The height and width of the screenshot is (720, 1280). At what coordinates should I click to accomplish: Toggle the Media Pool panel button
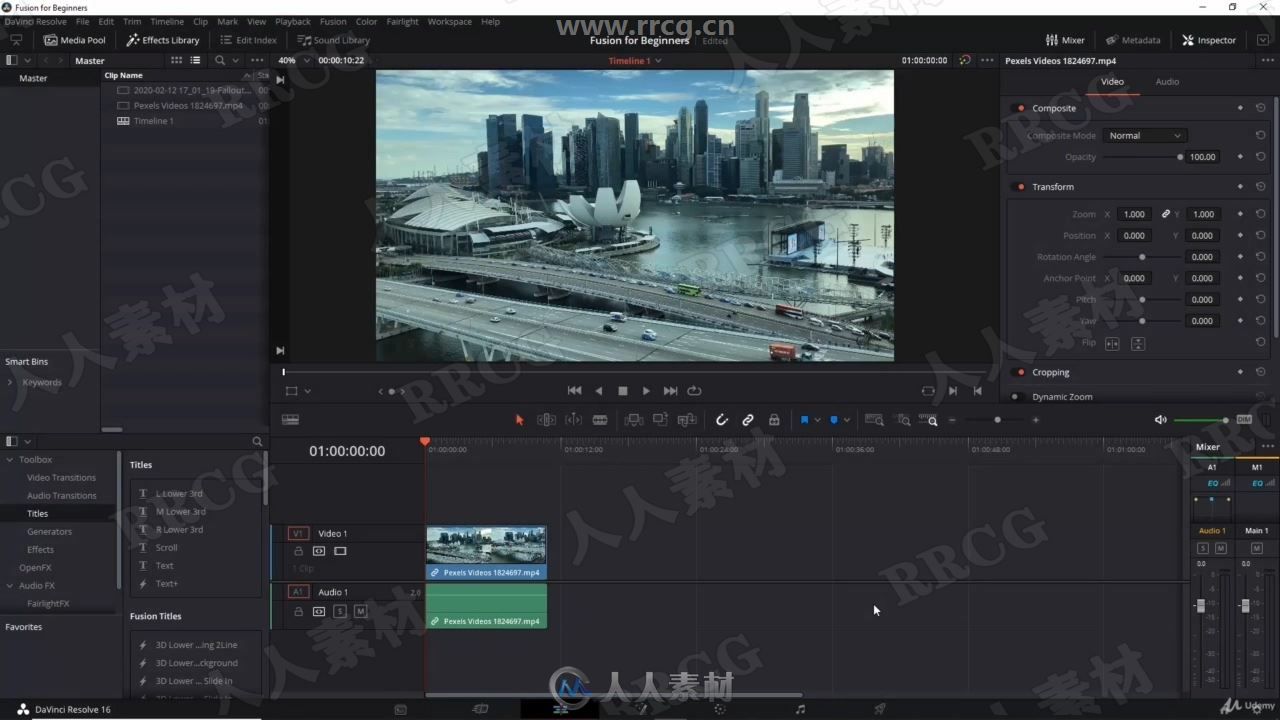coord(75,40)
